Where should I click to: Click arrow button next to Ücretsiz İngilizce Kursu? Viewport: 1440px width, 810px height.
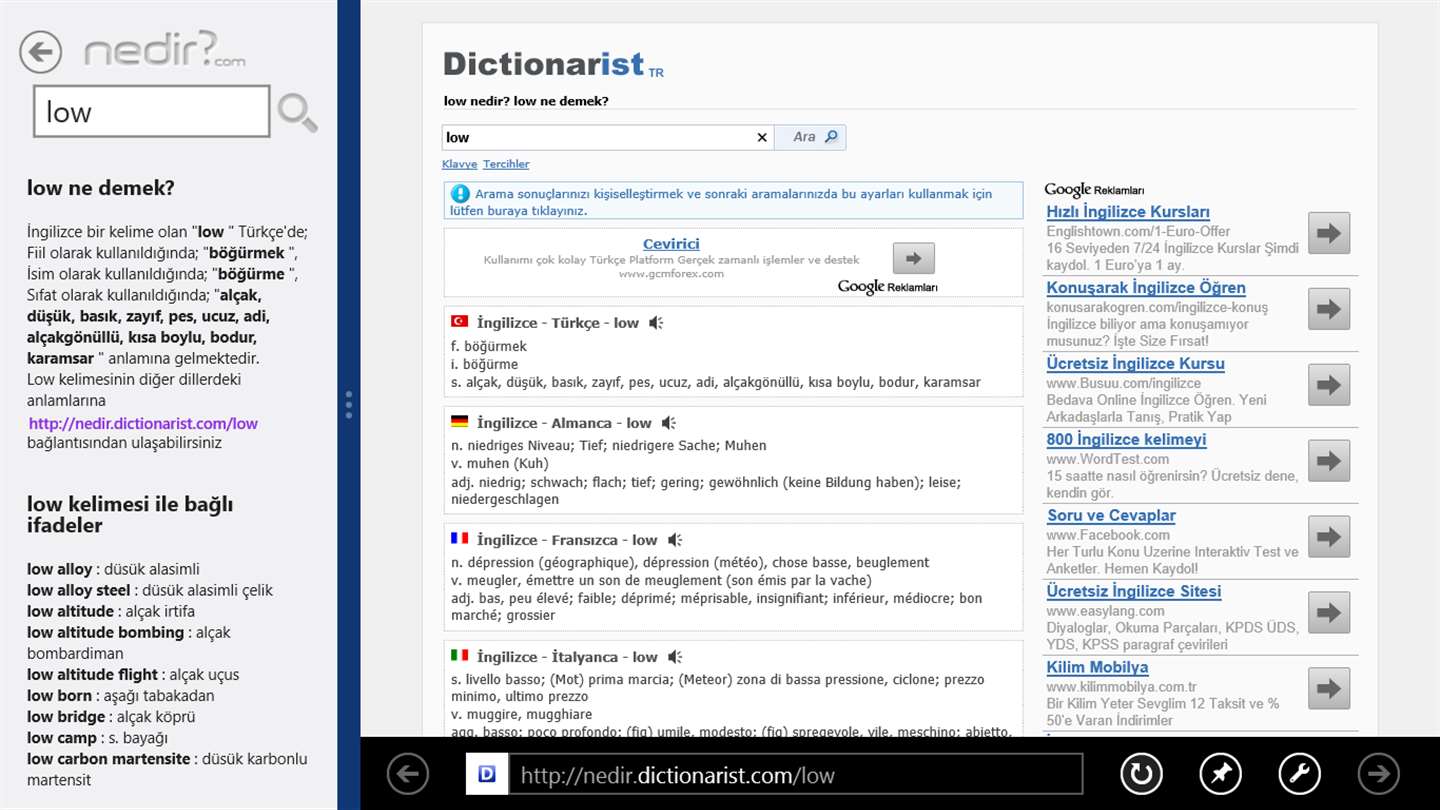[1328, 385]
